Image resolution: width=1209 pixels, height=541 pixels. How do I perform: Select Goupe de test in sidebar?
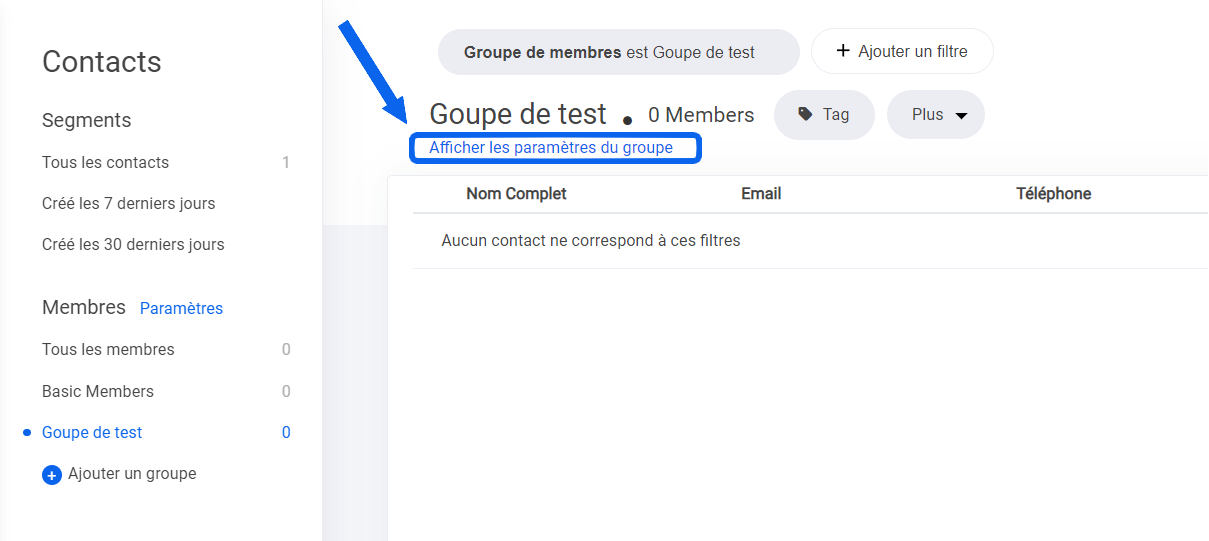point(92,432)
